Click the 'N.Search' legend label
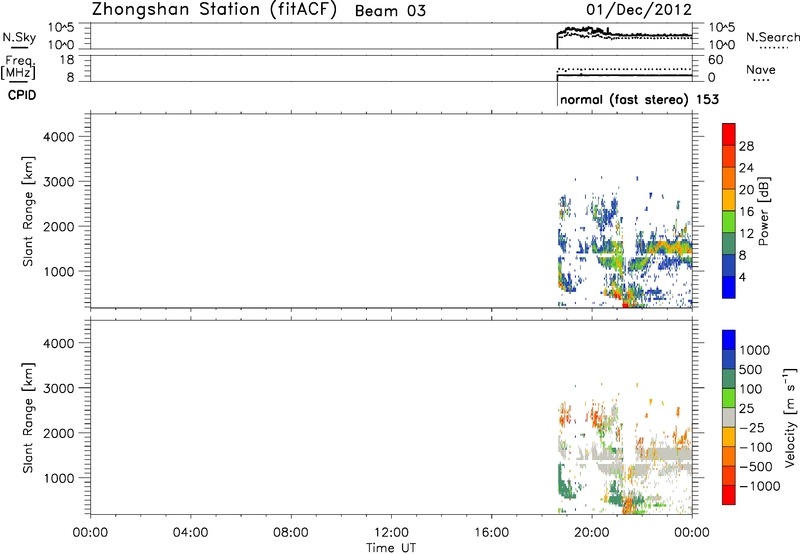The height and width of the screenshot is (554, 800). (772, 37)
